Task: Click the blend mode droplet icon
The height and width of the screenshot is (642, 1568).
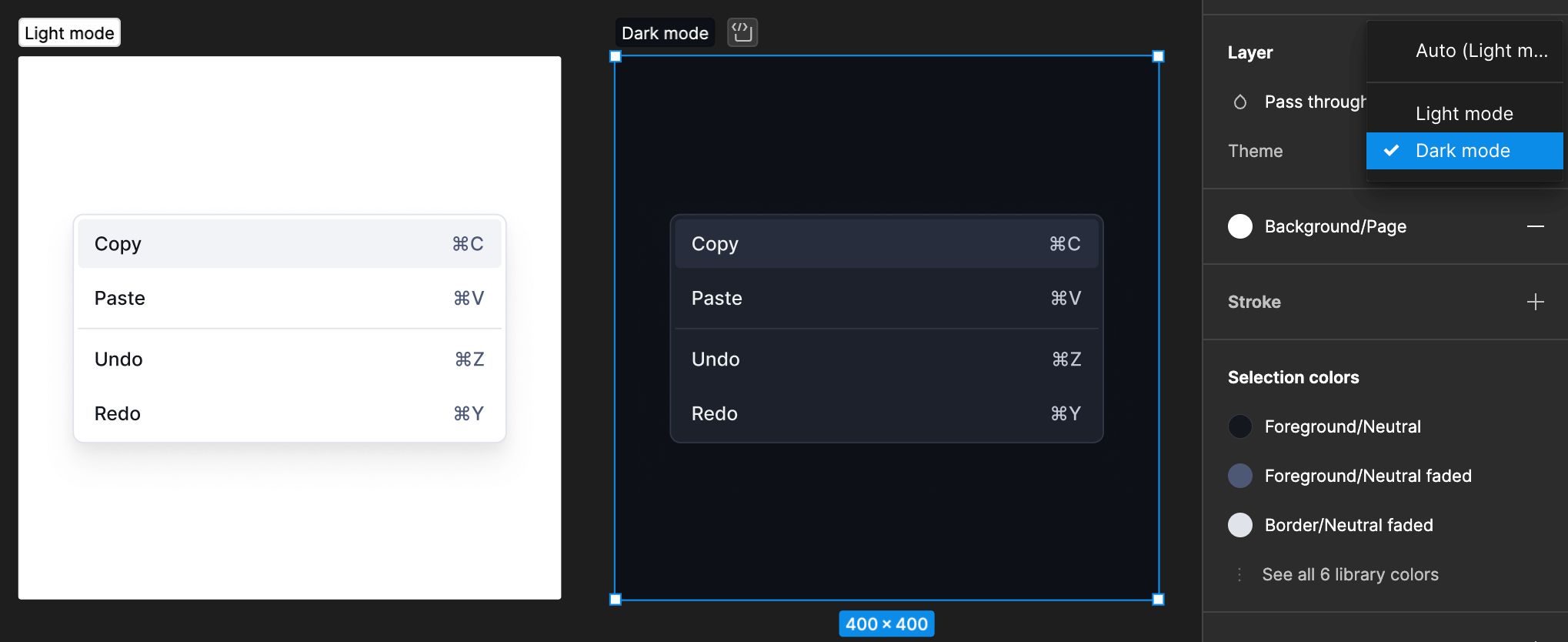Action: [1240, 102]
